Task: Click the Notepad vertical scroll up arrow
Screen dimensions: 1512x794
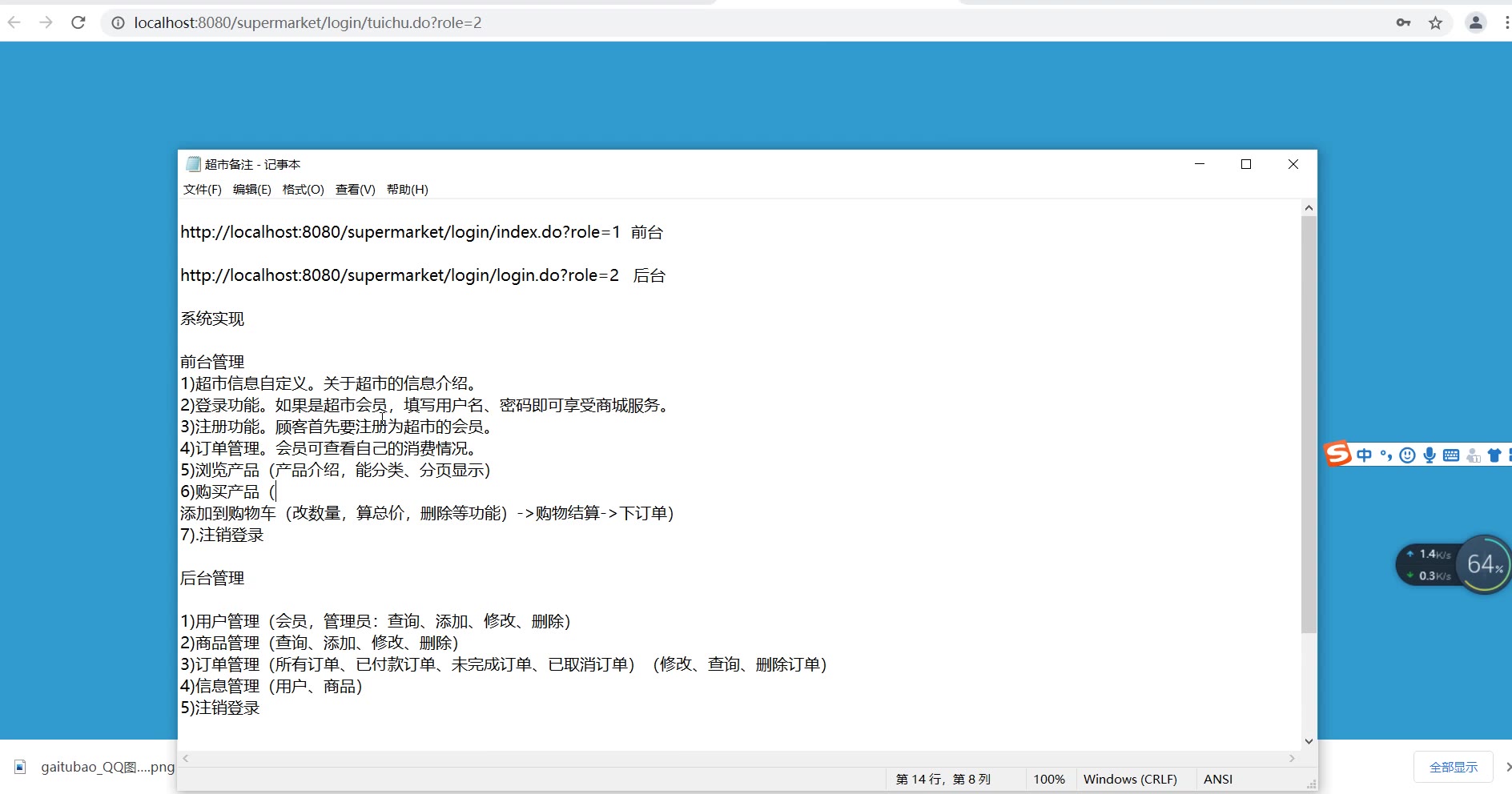Action: point(1309,208)
